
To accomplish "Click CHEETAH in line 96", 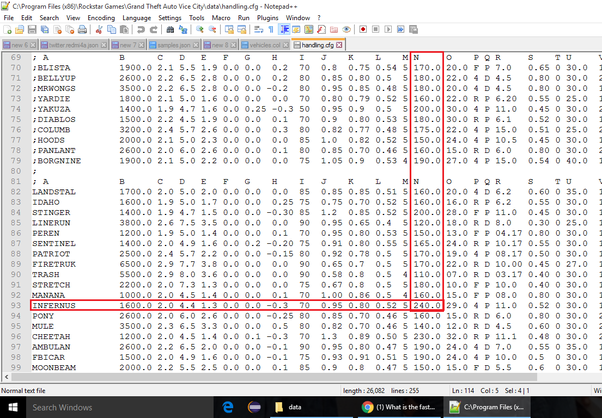I will point(51,337).
